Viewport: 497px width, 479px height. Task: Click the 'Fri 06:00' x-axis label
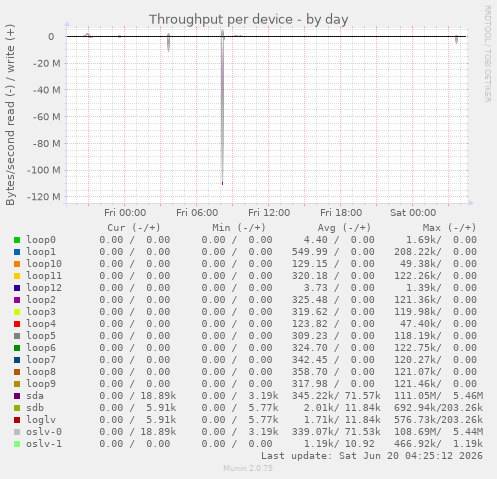point(197,213)
